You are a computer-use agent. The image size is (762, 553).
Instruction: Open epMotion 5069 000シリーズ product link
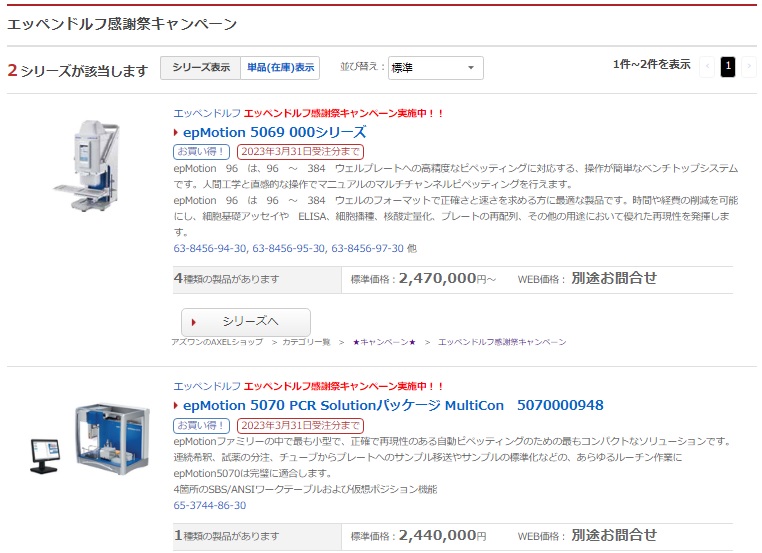[x=275, y=132]
